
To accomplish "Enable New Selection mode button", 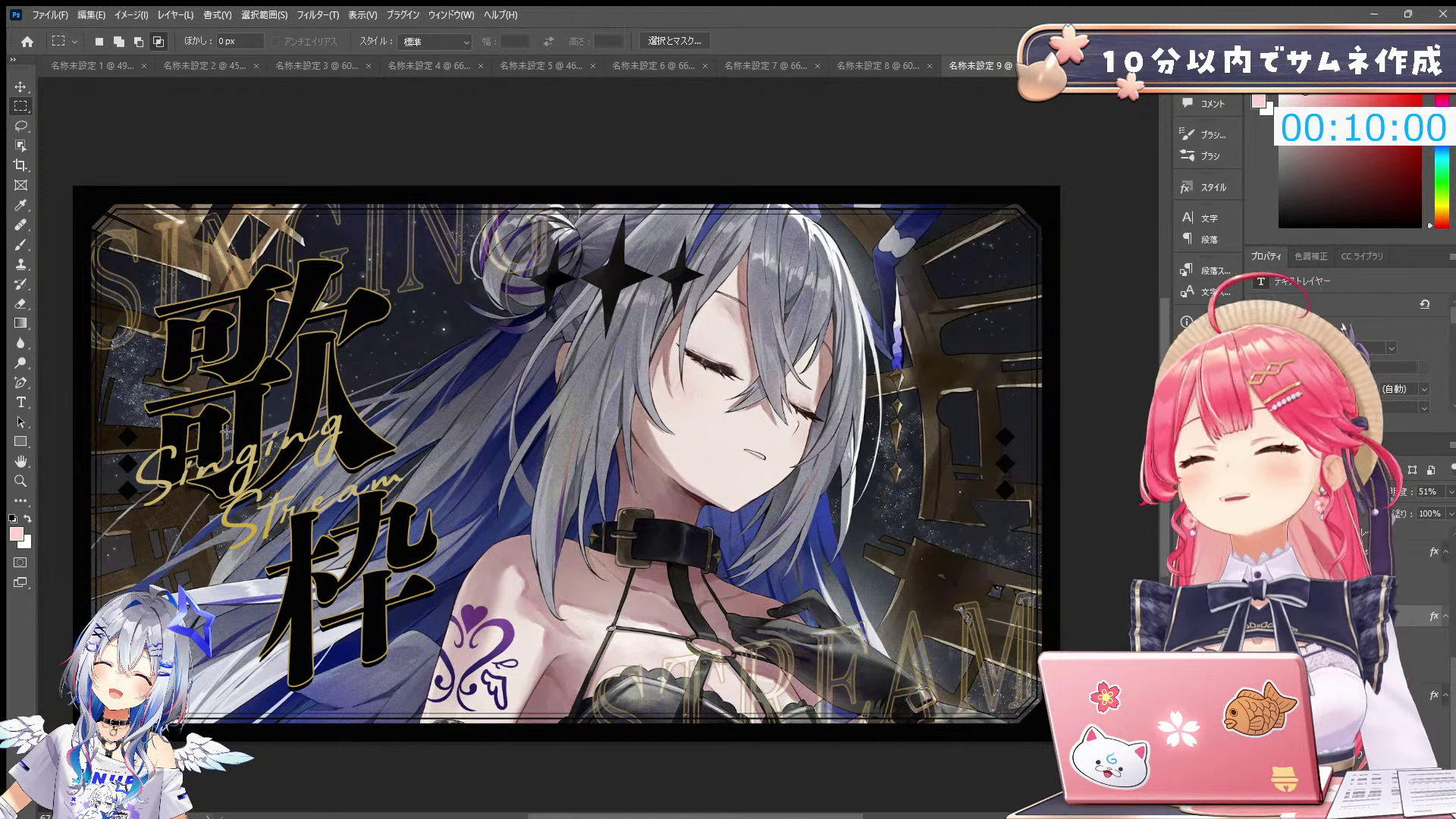I will 99,42.
